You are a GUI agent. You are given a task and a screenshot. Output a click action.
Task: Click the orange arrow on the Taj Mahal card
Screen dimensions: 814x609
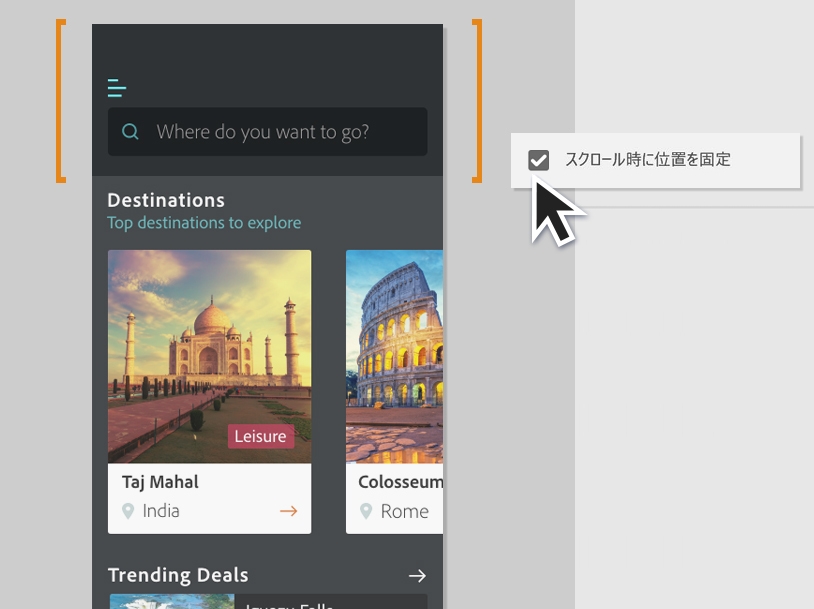pyautogui.click(x=289, y=511)
